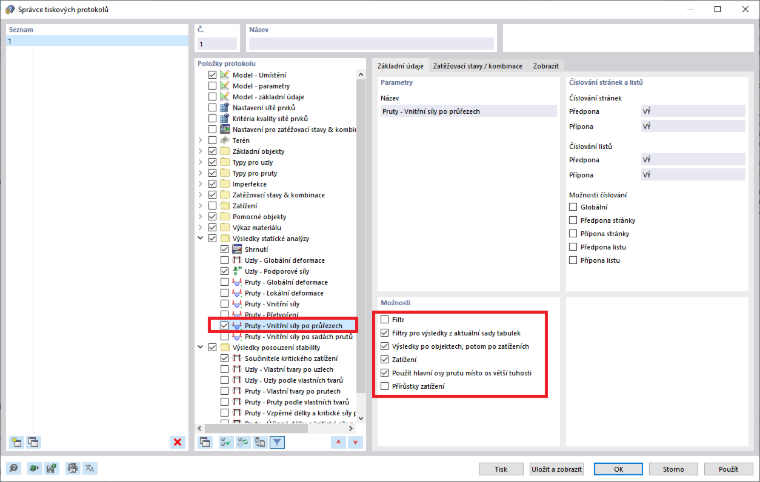This screenshot has width=760, height=482.
Task: Click the protocol tree horizontal scrollbar
Action: coord(257,429)
